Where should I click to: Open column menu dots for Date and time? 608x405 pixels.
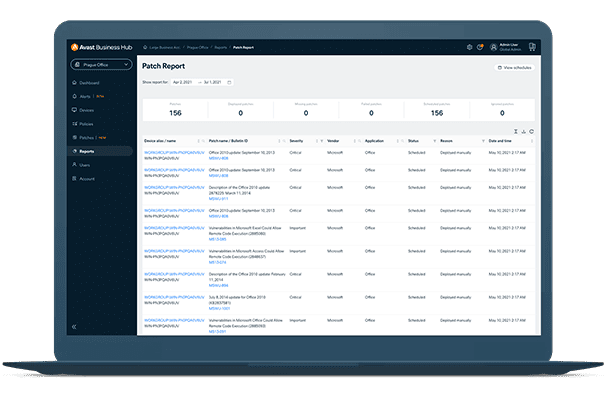pyautogui.click(x=532, y=141)
